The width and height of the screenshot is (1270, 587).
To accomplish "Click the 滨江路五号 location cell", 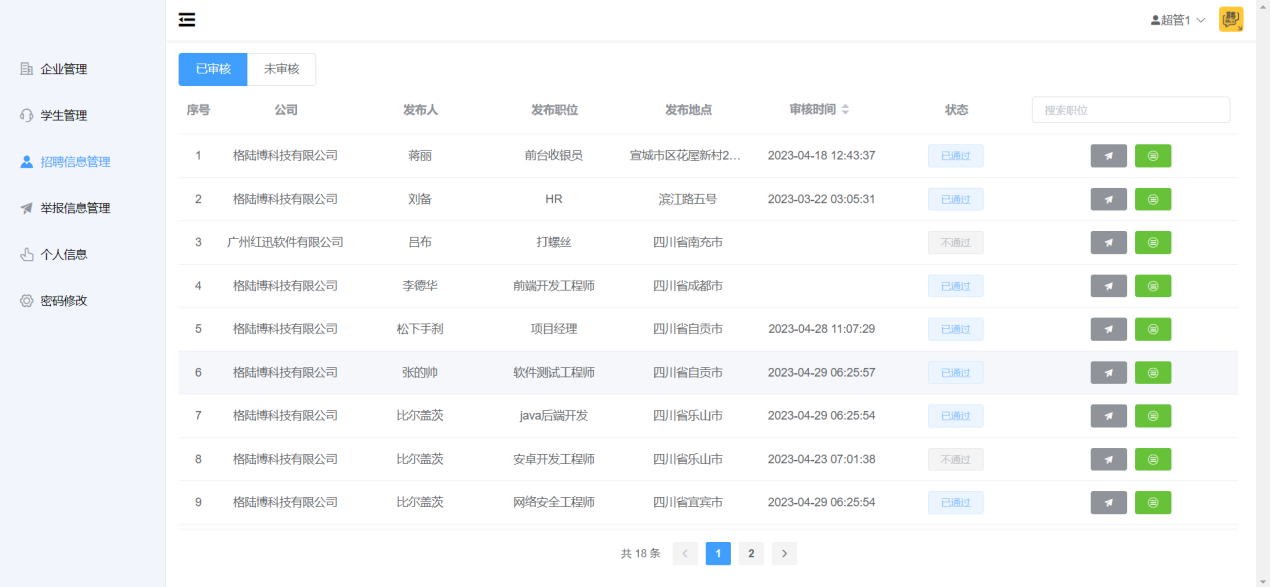I will [688, 199].
